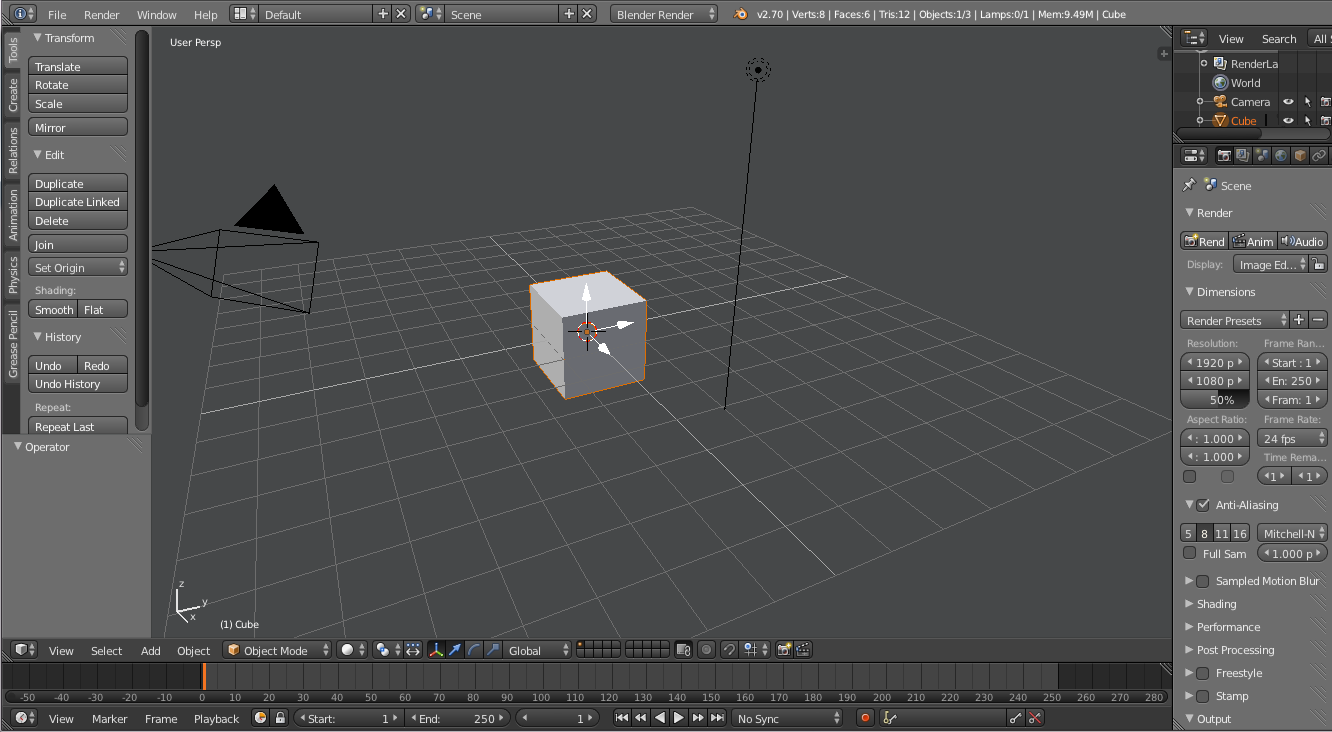1332x732 pixels.
Task: Click the World globe icon in the outliner
Action: click(x=1220, y=83)
